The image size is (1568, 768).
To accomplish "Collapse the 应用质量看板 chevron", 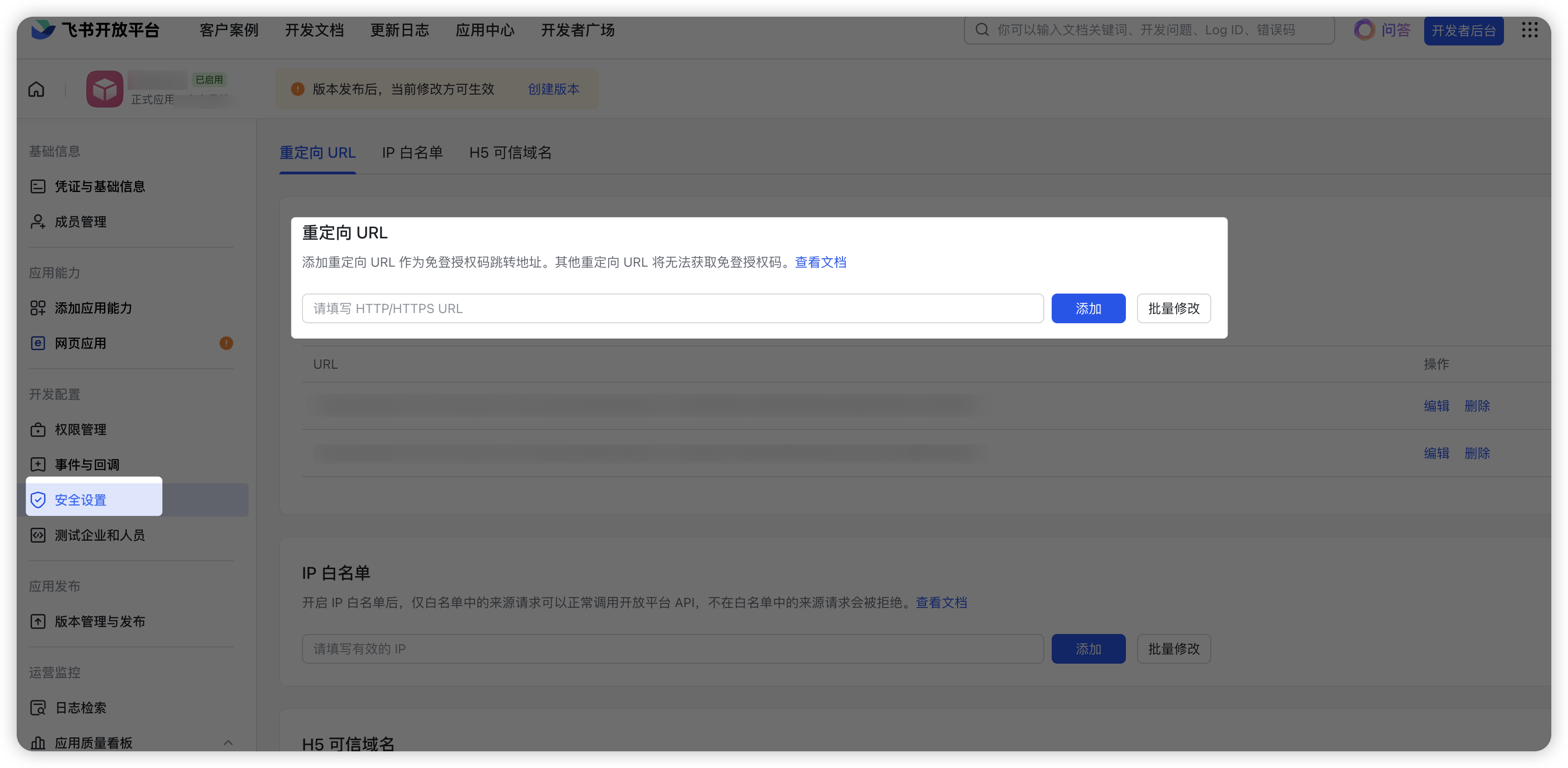I will coord(228,742).
